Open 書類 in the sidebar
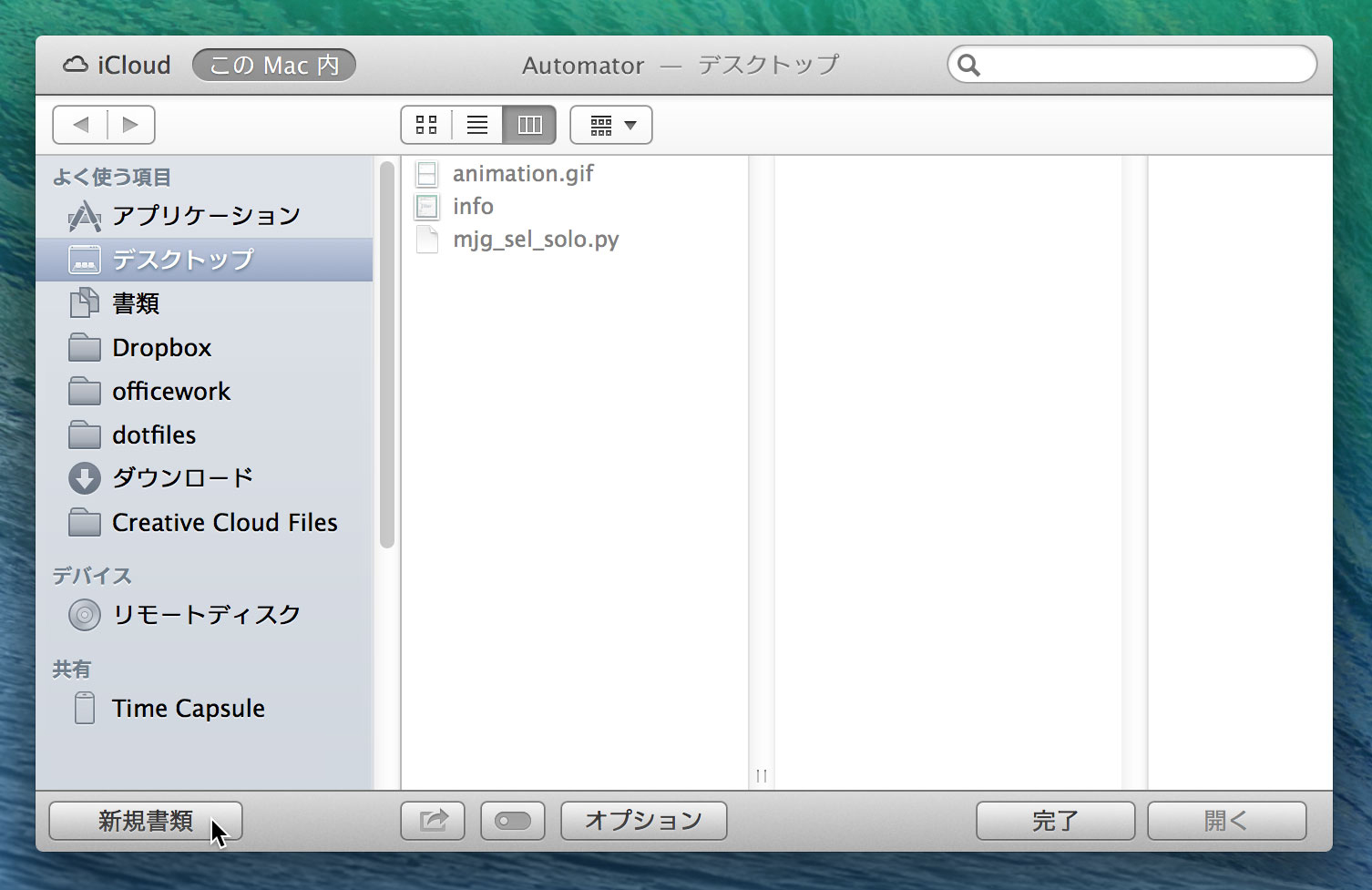The image size is (1372, 890). tap(204, 303)
